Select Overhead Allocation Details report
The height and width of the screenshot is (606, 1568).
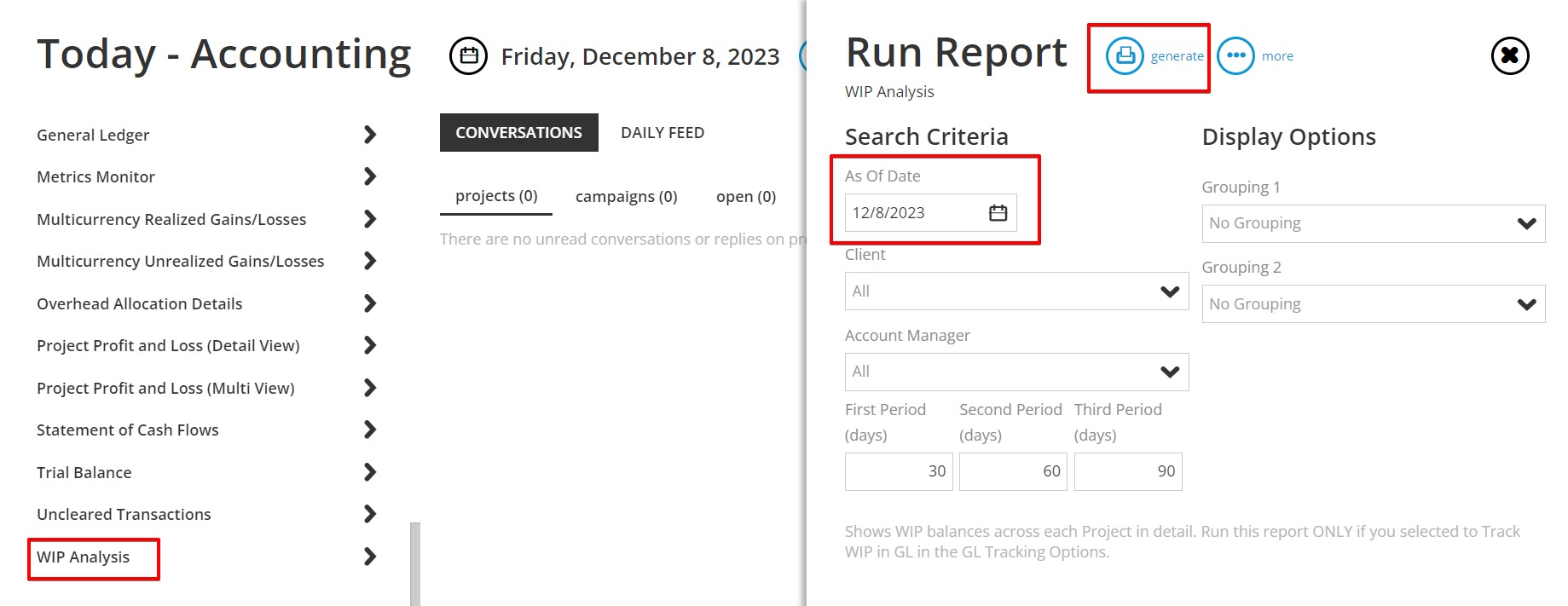click(140, 303)
